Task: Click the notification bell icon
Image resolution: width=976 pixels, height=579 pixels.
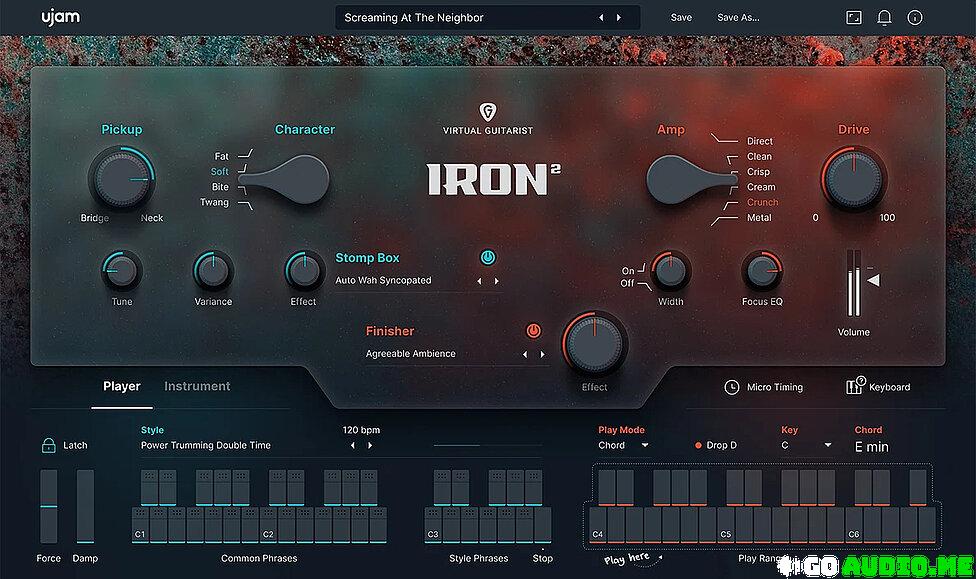Action: point(884,18)
